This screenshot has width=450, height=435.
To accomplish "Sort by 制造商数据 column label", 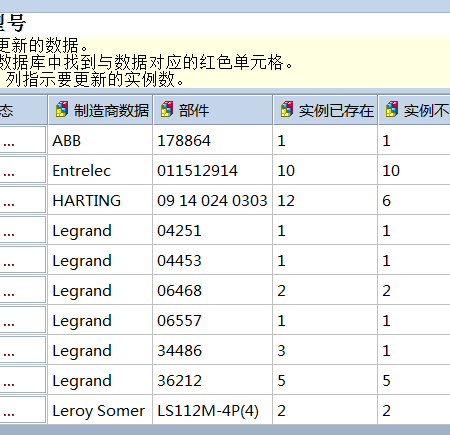I will [x=111, y=111].
